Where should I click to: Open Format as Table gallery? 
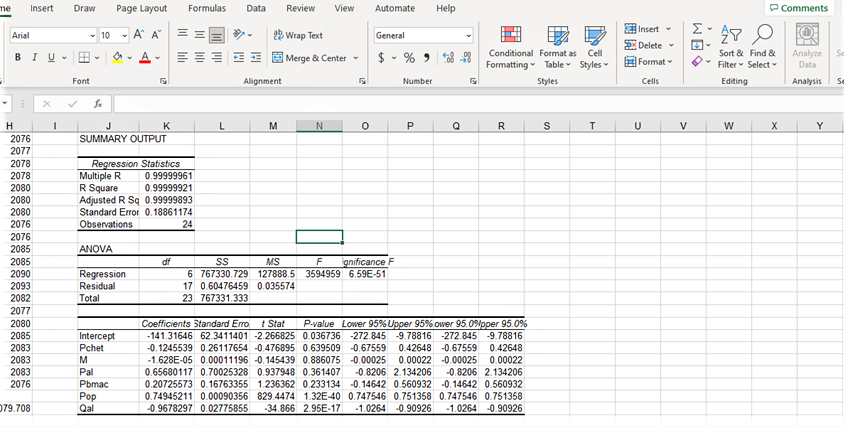click(x=558, y=47)
